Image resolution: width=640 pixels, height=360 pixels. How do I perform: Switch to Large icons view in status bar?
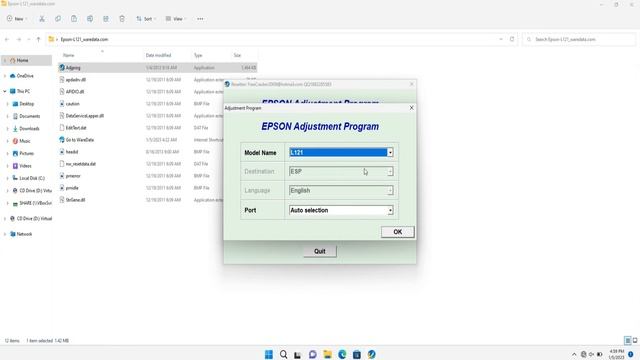(635, 340)
